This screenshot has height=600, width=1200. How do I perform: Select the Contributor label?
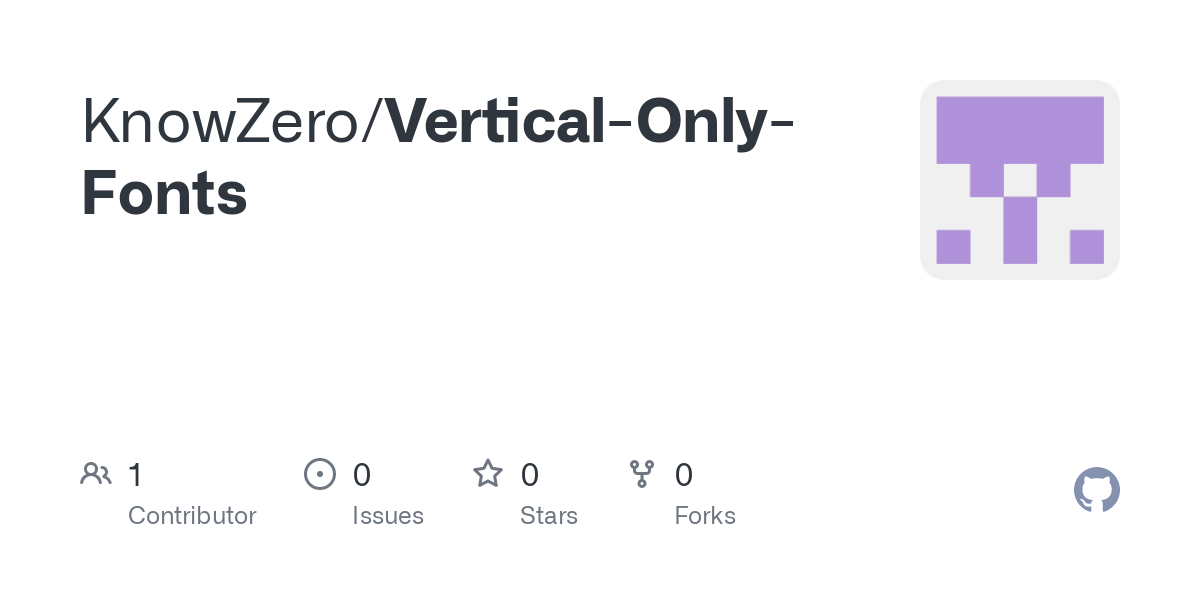[192, 516]
